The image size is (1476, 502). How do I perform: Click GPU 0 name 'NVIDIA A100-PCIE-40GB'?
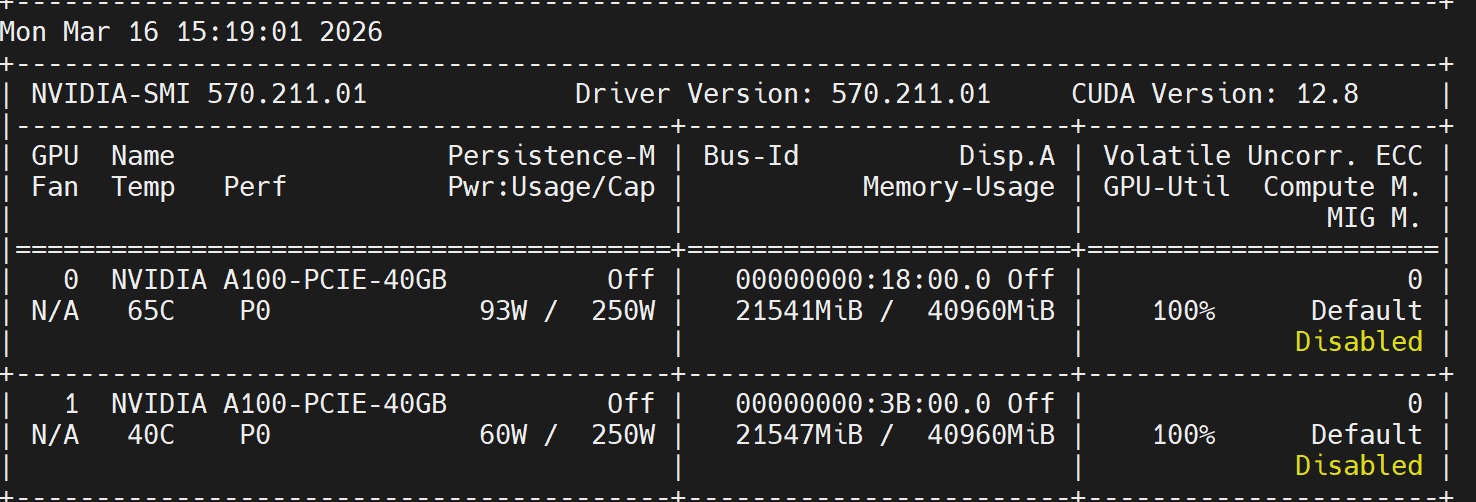[x=279, y=280]
